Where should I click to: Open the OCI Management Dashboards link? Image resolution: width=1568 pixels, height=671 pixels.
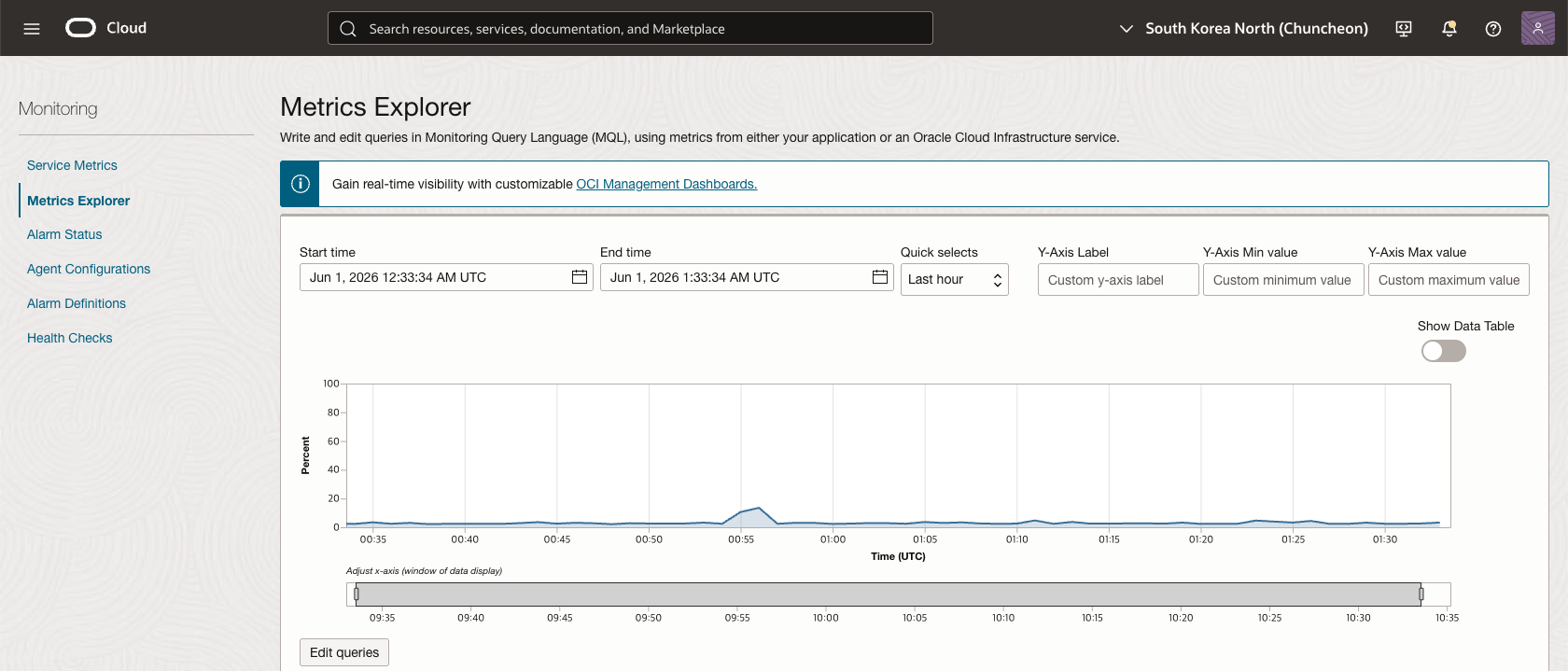pos(666,184)
